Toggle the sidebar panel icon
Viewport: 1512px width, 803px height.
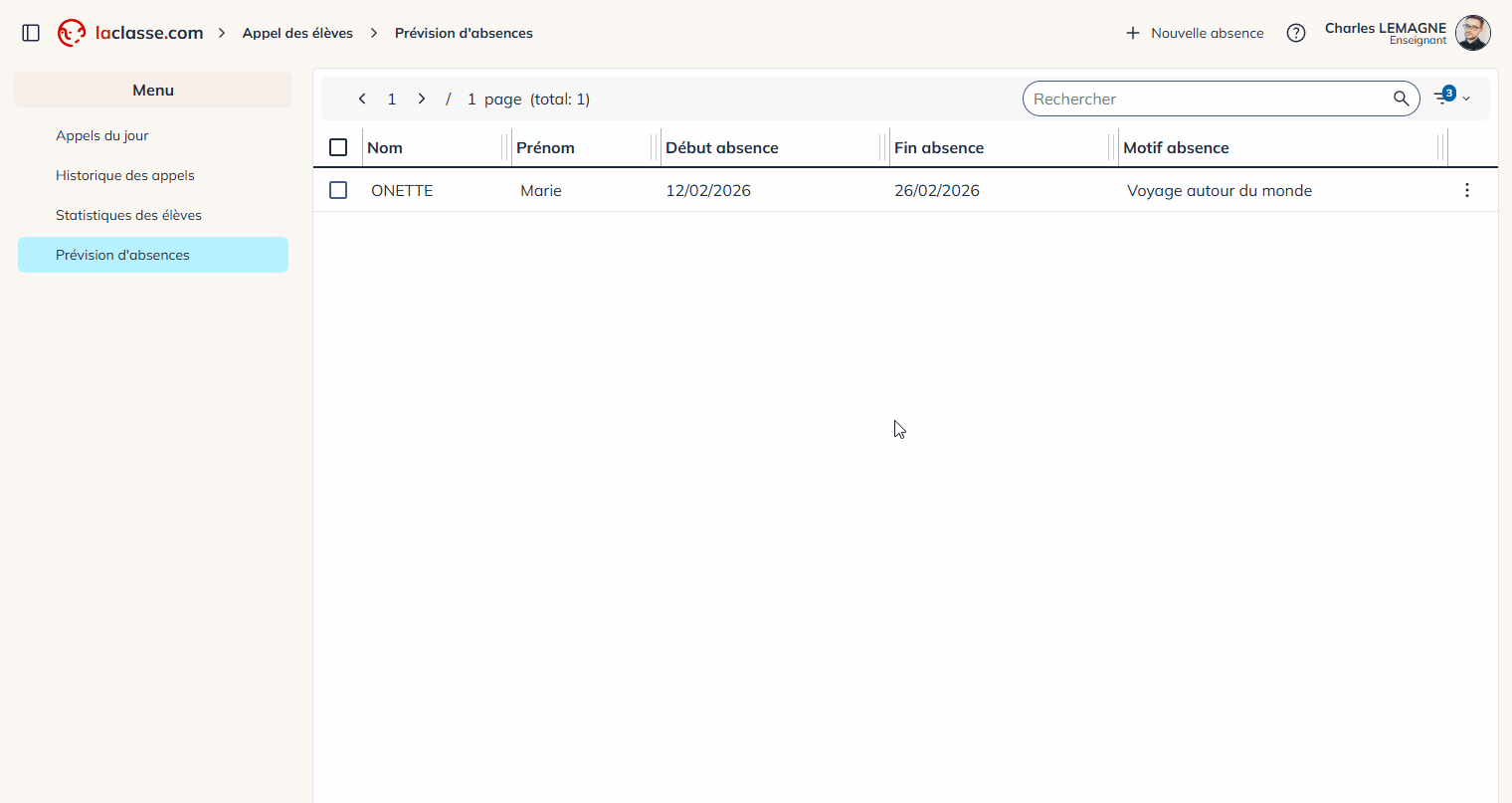tap(31, 33)
